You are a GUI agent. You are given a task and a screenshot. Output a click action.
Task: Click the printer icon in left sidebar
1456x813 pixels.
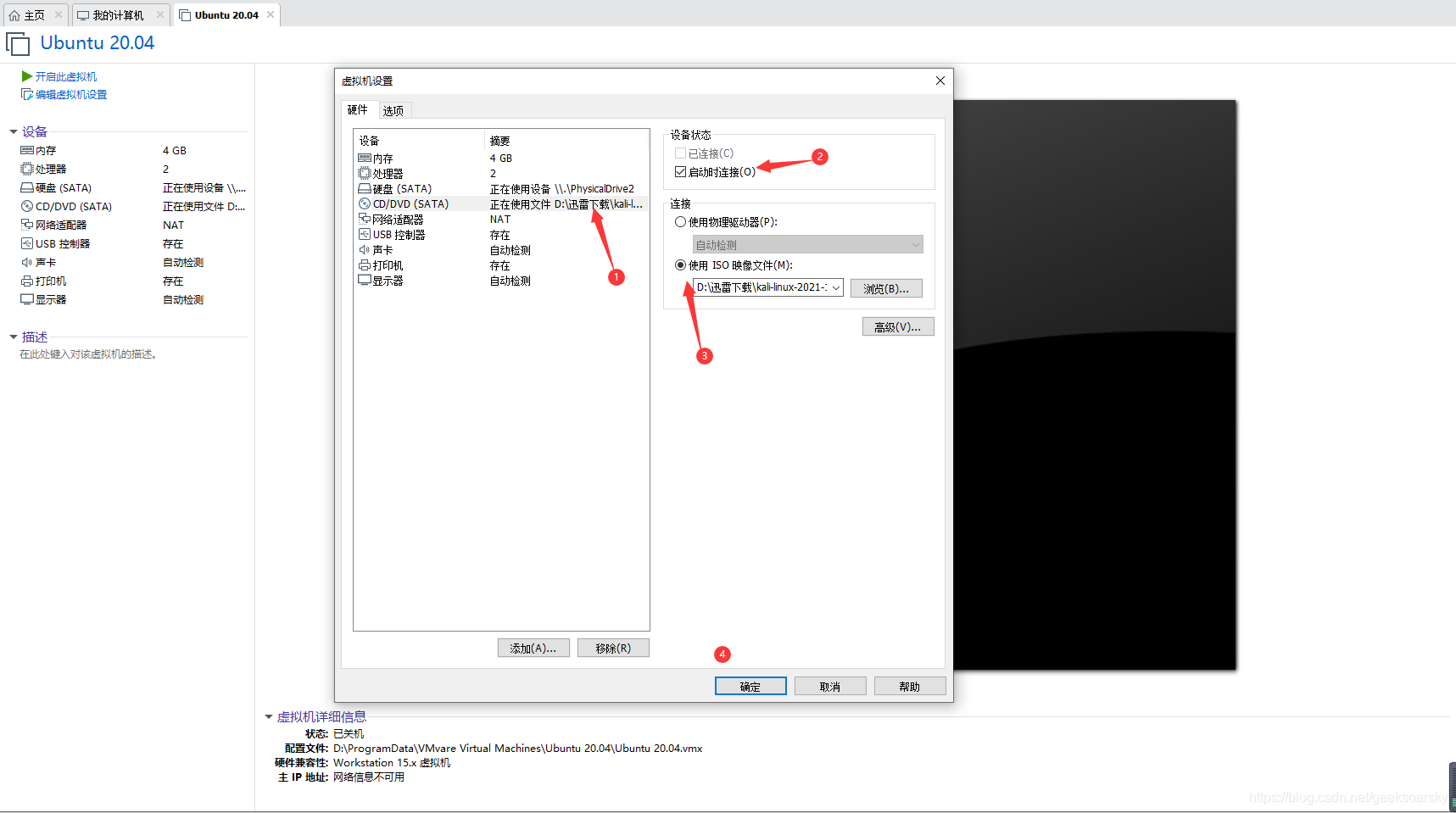(27, 281)
